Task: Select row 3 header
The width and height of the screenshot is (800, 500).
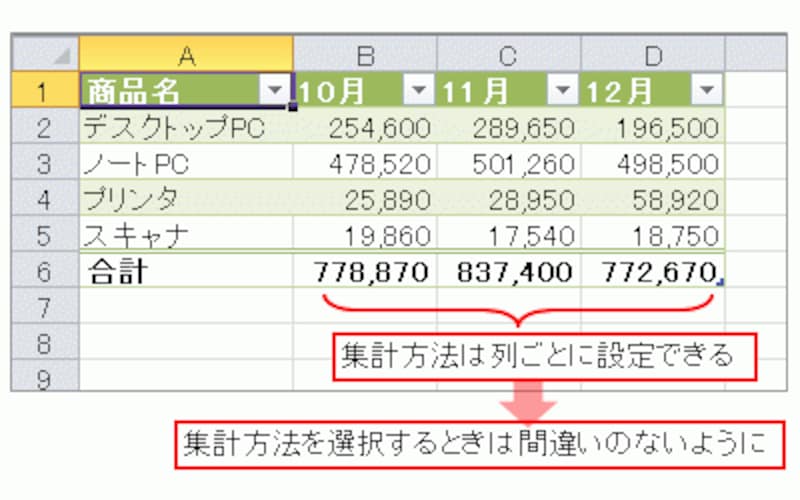Action: pyautogui.click(x=45, y=162)
